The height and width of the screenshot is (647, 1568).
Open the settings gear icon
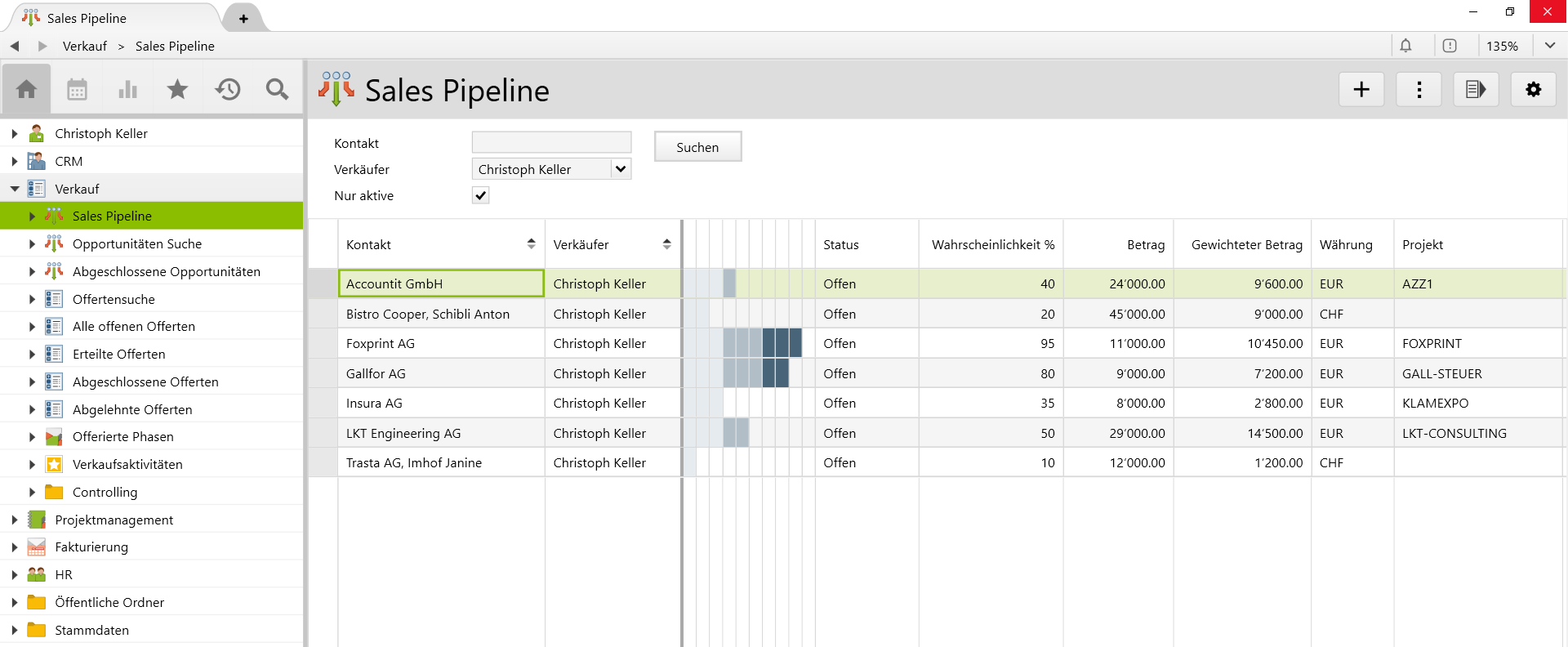tap(1533, 89)
